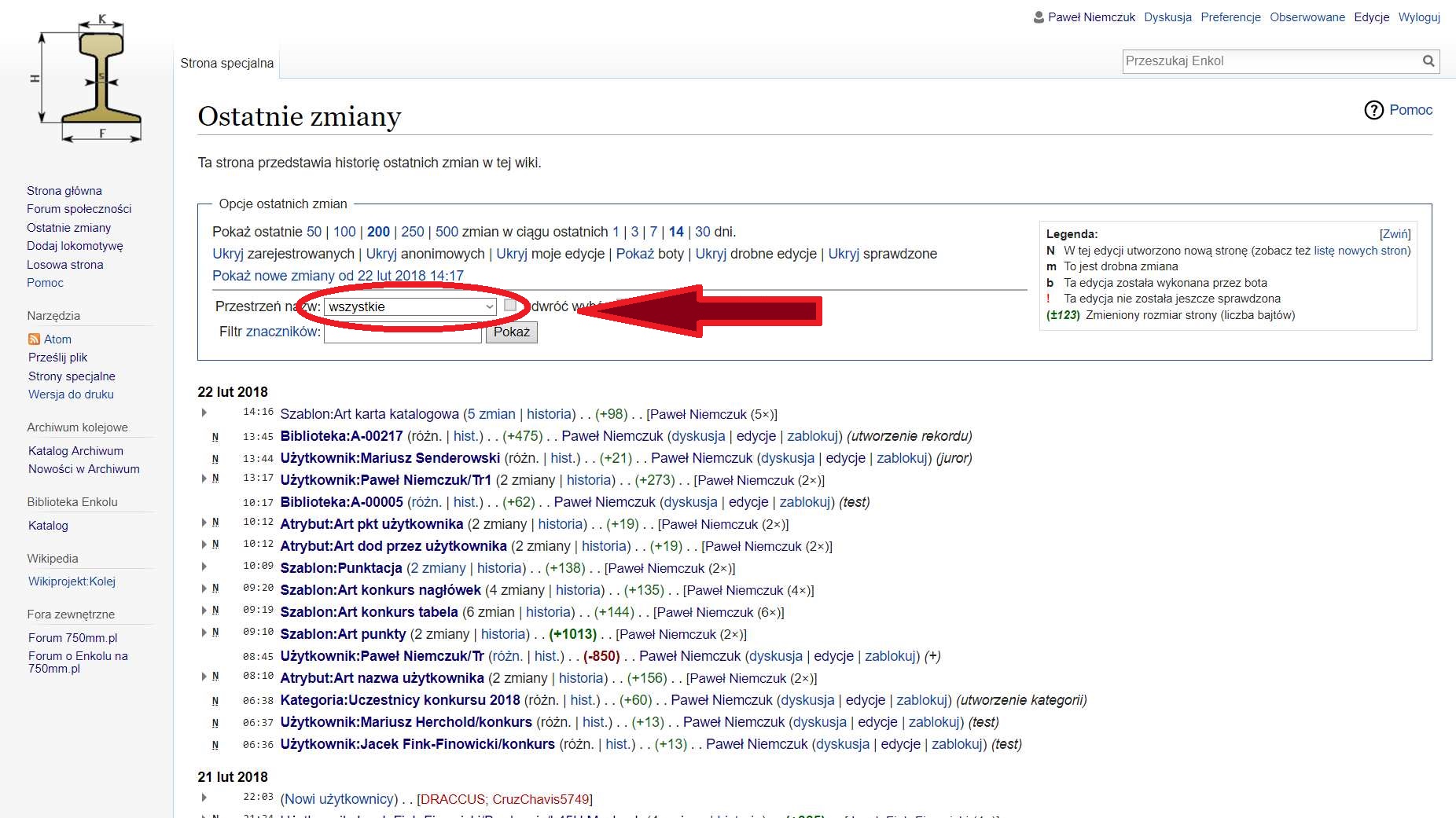Open Użytkownik:Mariusz Senderowski page
This screenshot has height=818, width=1456.
coord(390,458)
